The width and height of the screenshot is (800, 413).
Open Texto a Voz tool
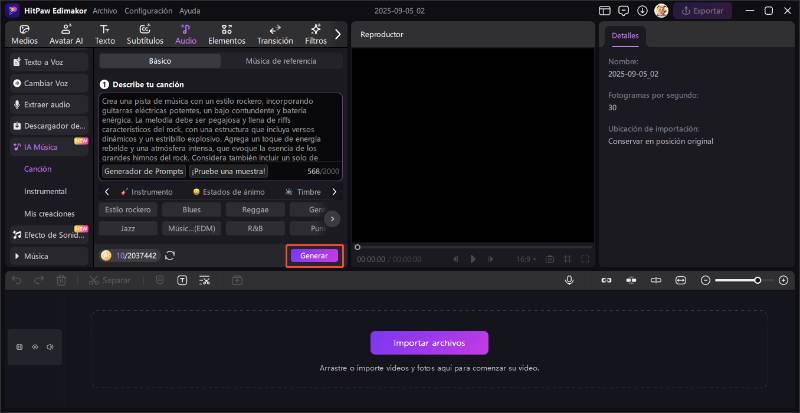click(x=49, y=62)
